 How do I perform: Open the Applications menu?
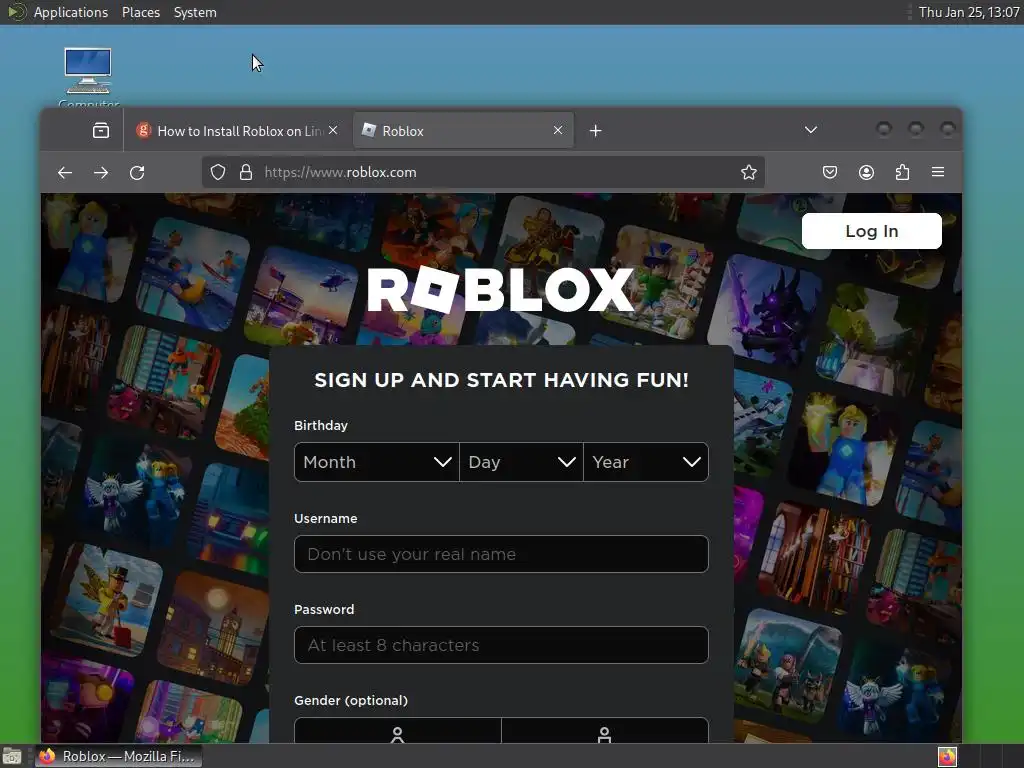(71, 12)
